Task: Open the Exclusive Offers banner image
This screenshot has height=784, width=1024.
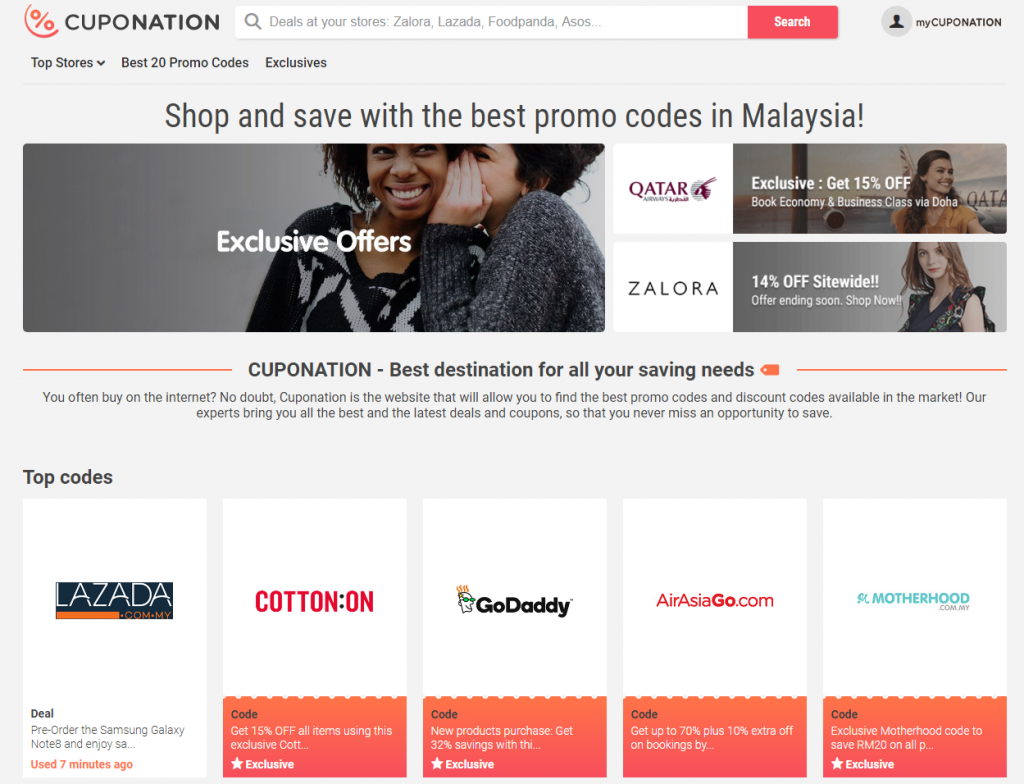Action: pyautogui.click(x=313, y=238)
